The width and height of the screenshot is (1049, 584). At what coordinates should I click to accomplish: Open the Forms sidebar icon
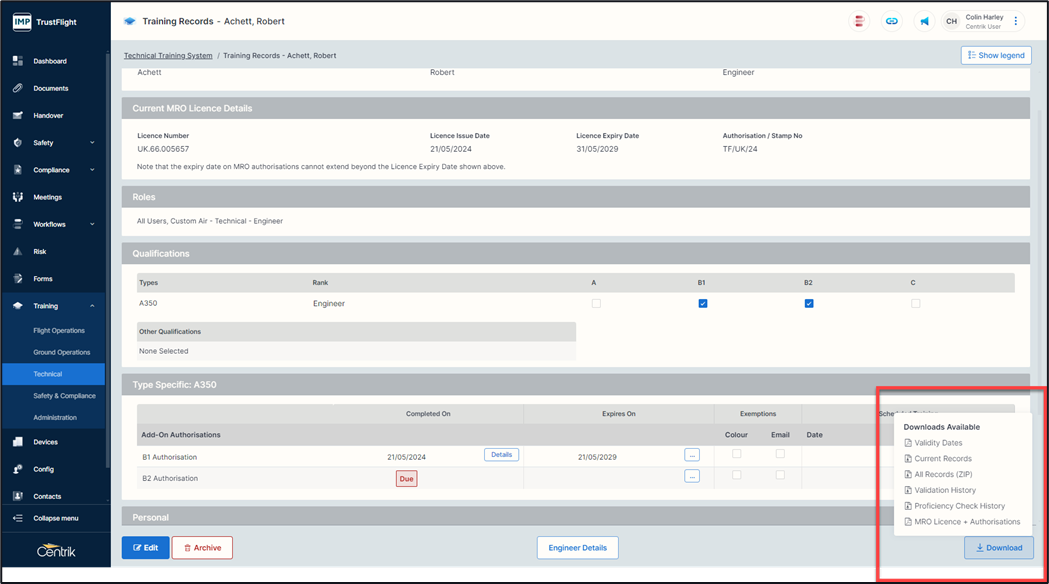click(18, 279)
